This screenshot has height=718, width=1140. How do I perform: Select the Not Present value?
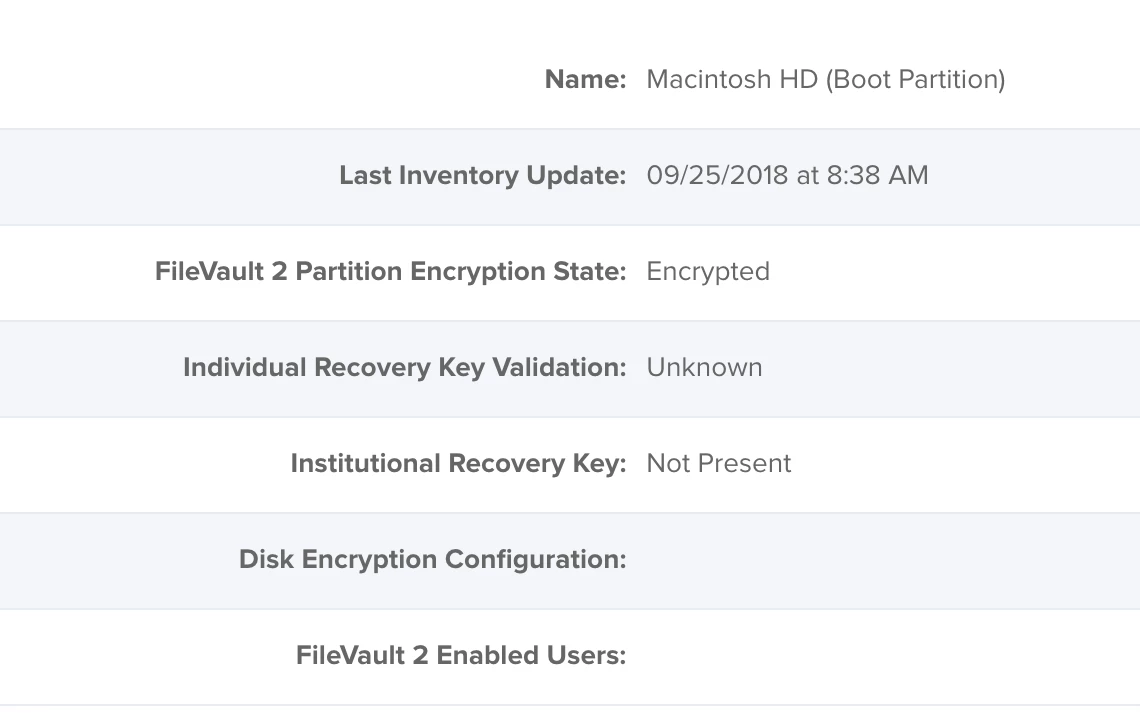(x=719, y=463)
